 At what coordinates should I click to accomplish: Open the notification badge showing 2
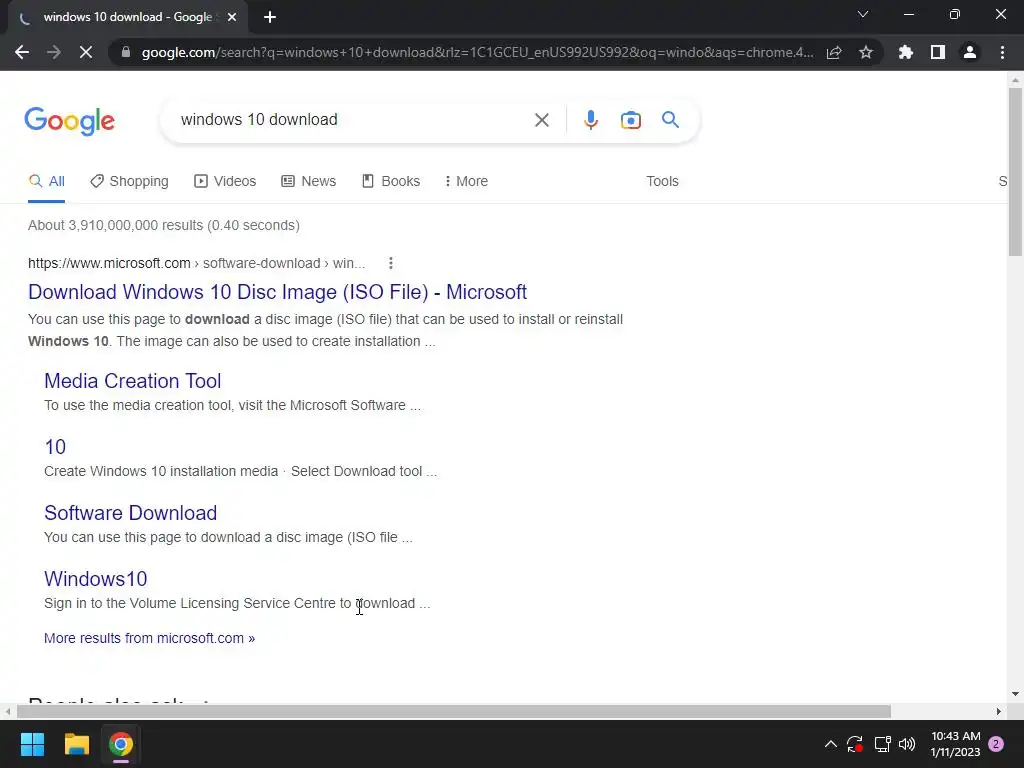996,744
